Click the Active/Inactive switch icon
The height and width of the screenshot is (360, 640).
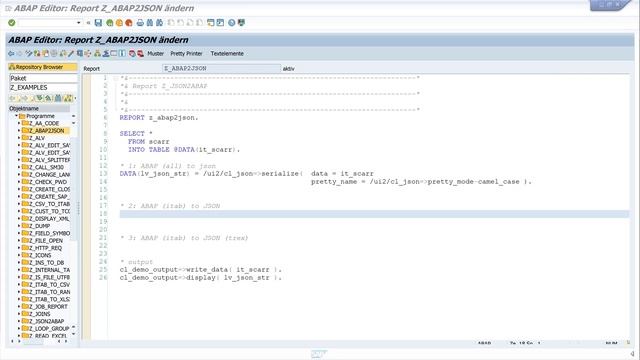pos(37,53)
